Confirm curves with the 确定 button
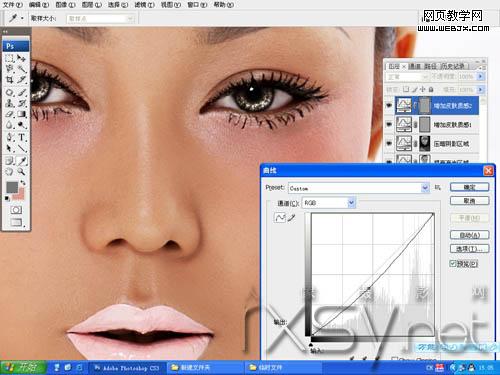This screenshot has width=500, height=375. pyautogui.click(x=469, y=187)
